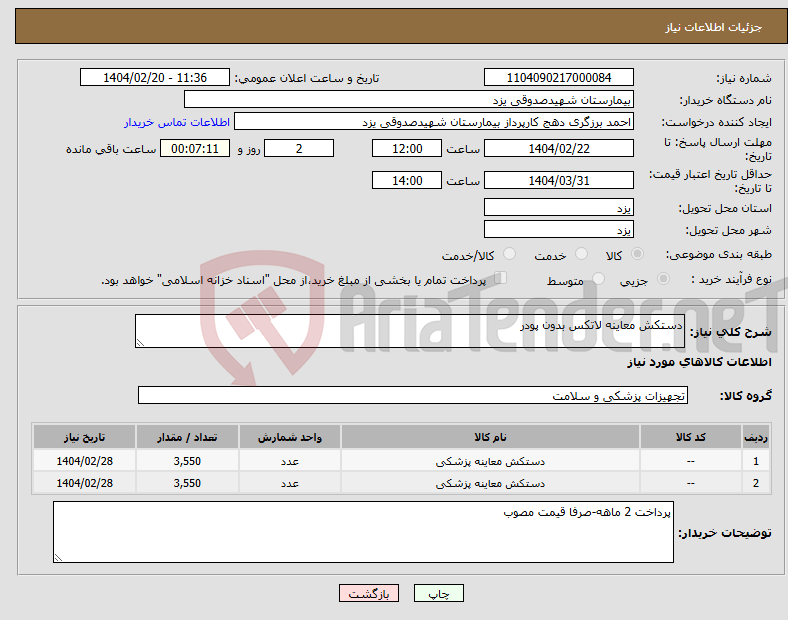Click the validity time field 14:00
Screen dimensions: 788x620
point(407,180)
